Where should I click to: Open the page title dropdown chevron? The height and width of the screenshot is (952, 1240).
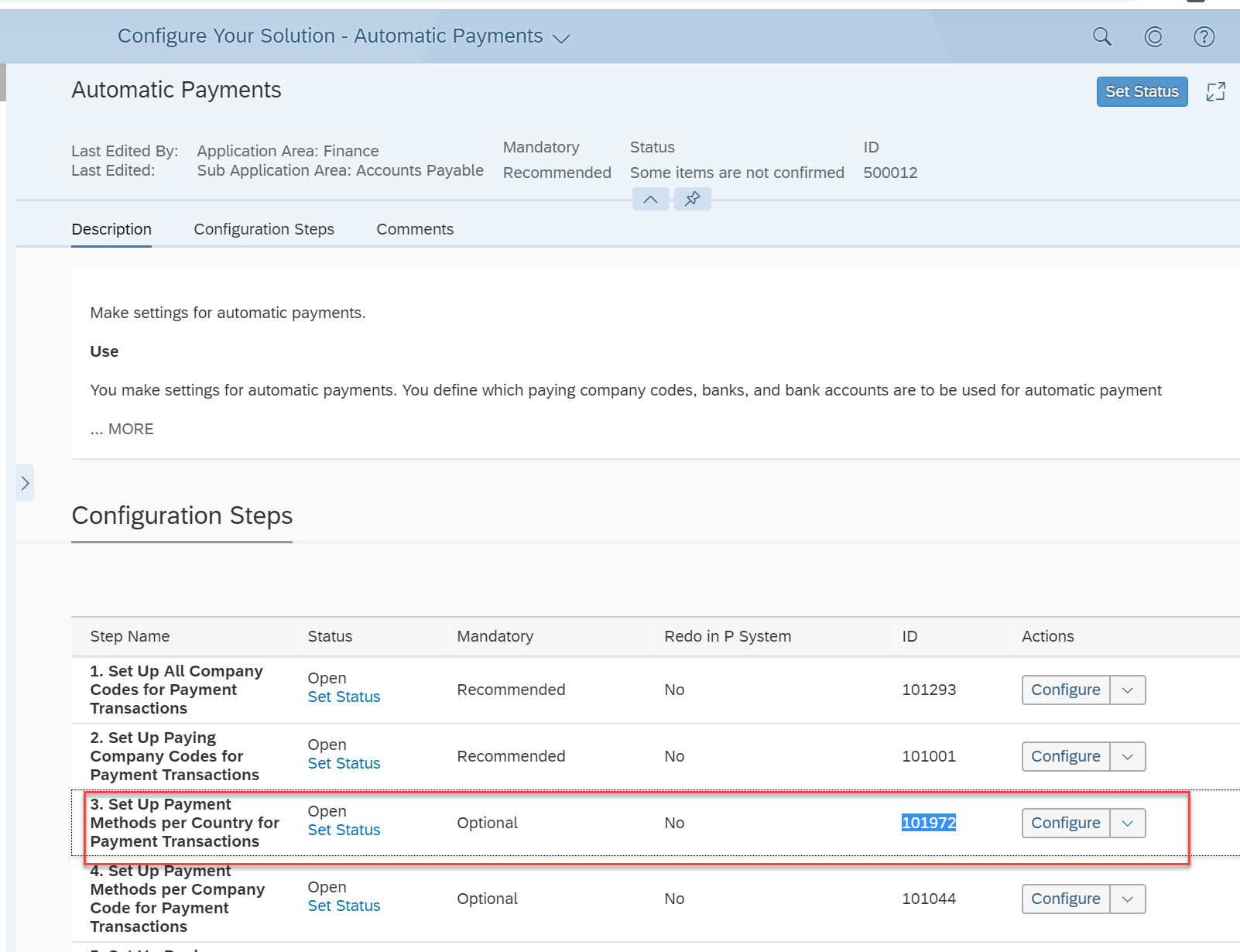pyautogui.click(x=561, y=38)
